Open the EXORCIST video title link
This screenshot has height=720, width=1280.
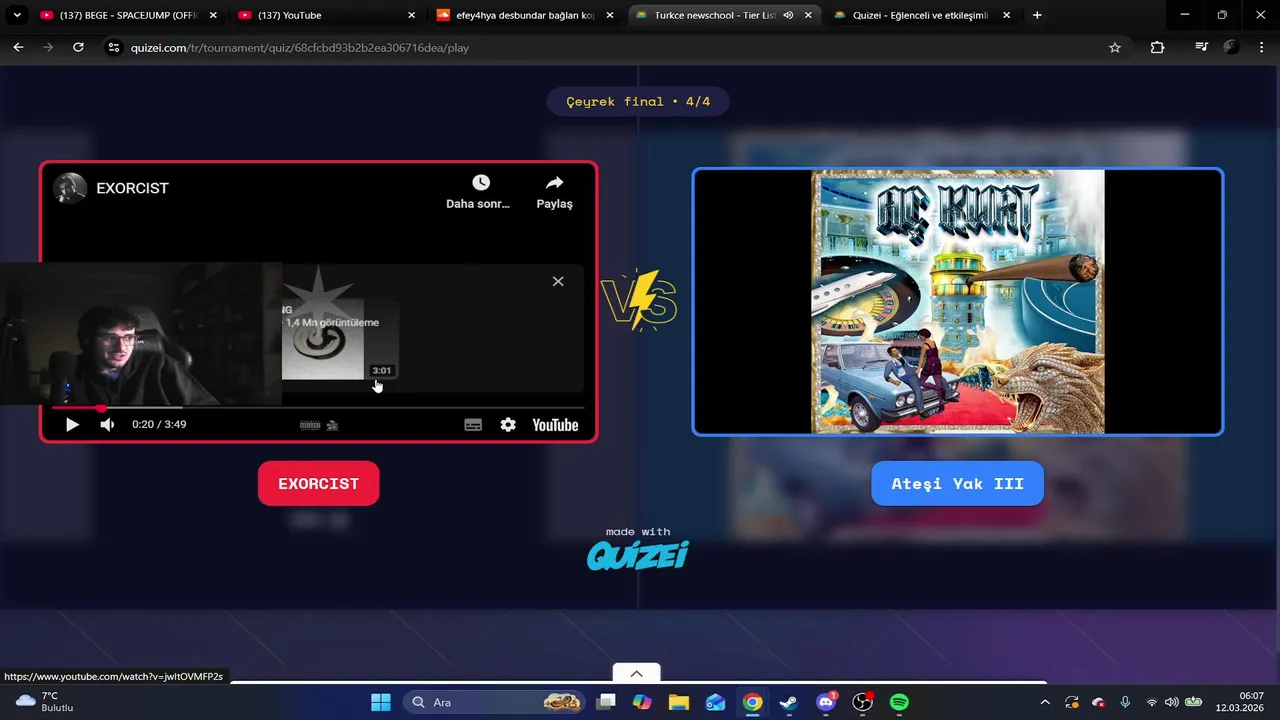pyautogui.click(x=132, y=188)
